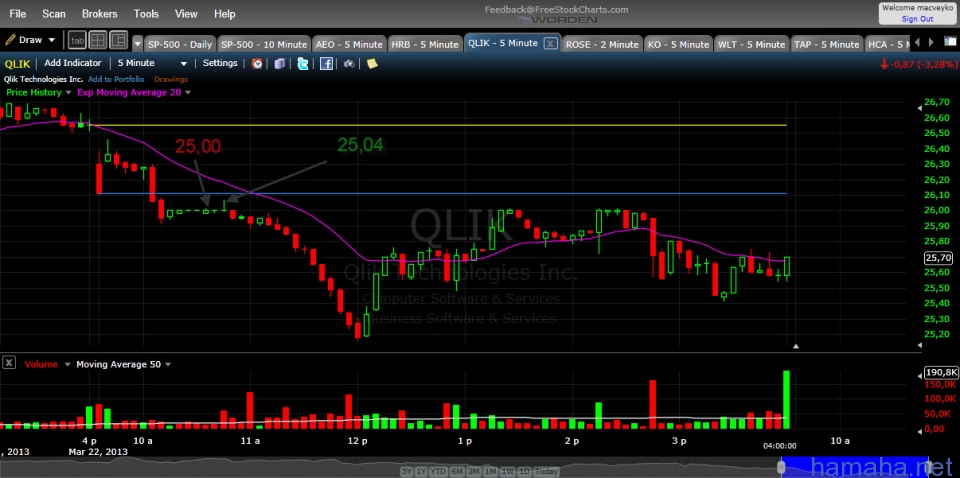Click the alarm clock alert icon
960x478 pixels.
(x=257, y=63)
